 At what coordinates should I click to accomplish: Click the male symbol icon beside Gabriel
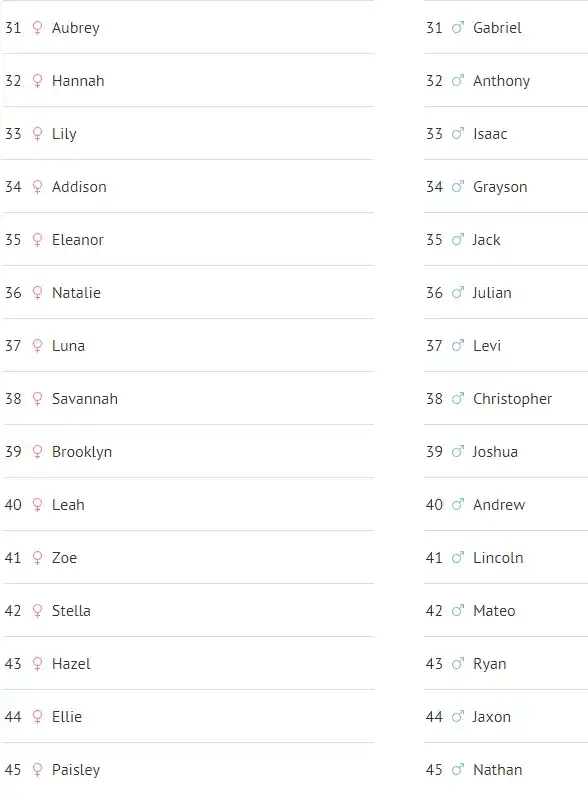click(x=458, y=27)
